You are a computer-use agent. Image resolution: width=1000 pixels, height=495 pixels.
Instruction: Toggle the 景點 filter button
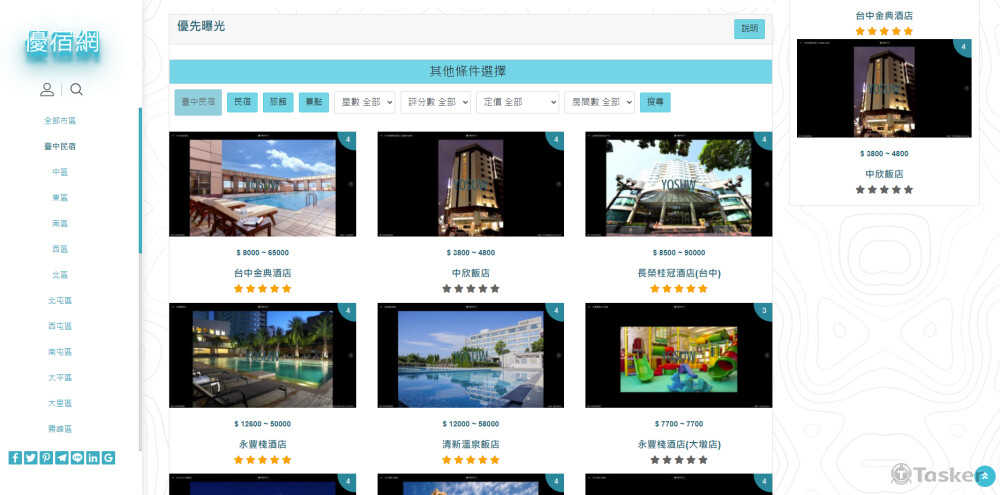(314, 102)
